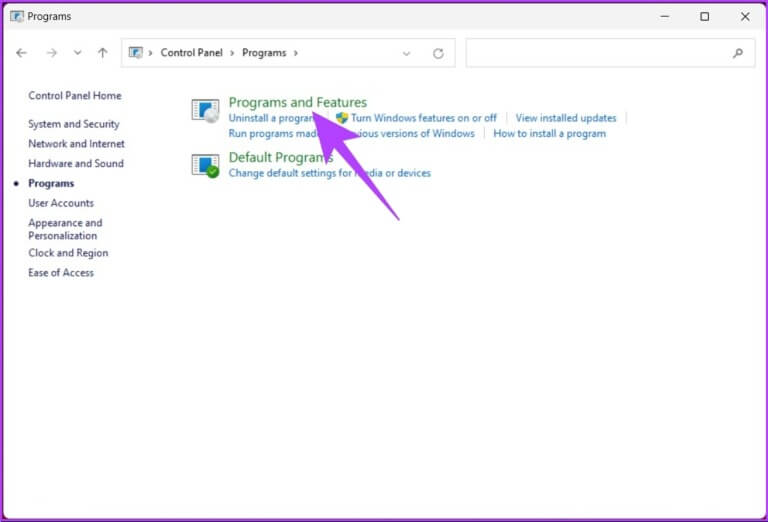Open User Accounts category

[x=61, y=203]
